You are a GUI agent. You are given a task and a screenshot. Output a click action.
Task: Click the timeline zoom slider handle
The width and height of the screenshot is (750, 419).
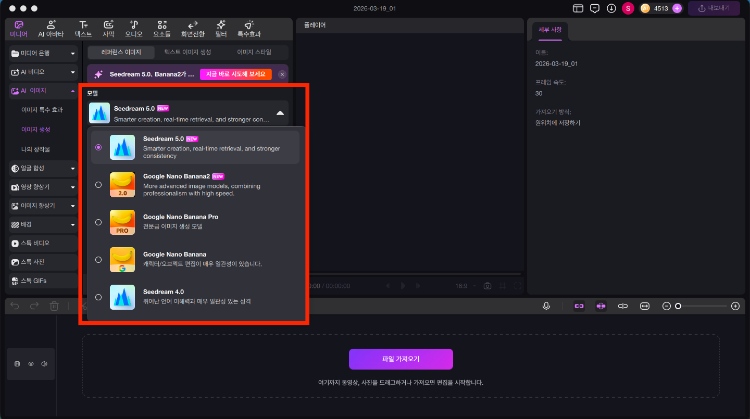678,306
